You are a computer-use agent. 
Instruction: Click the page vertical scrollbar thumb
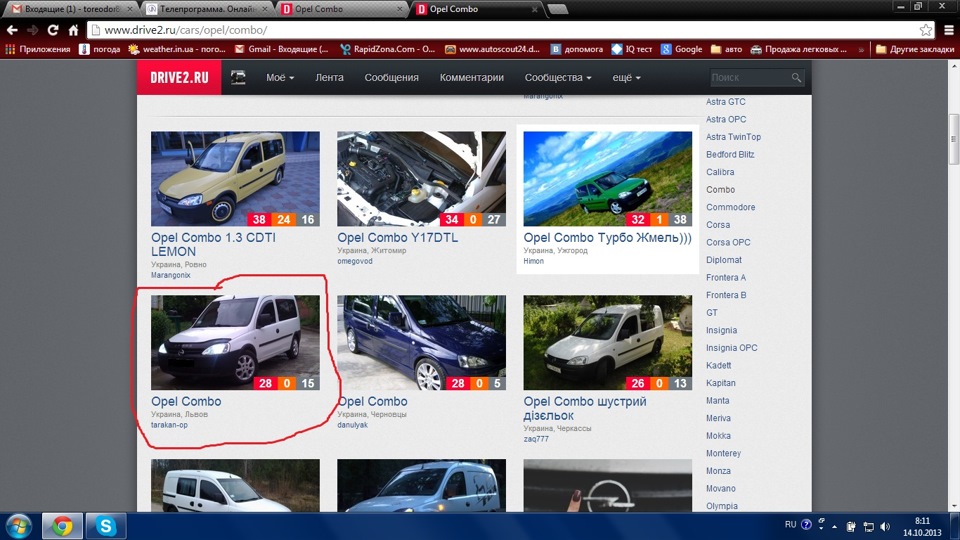[953, 140]
